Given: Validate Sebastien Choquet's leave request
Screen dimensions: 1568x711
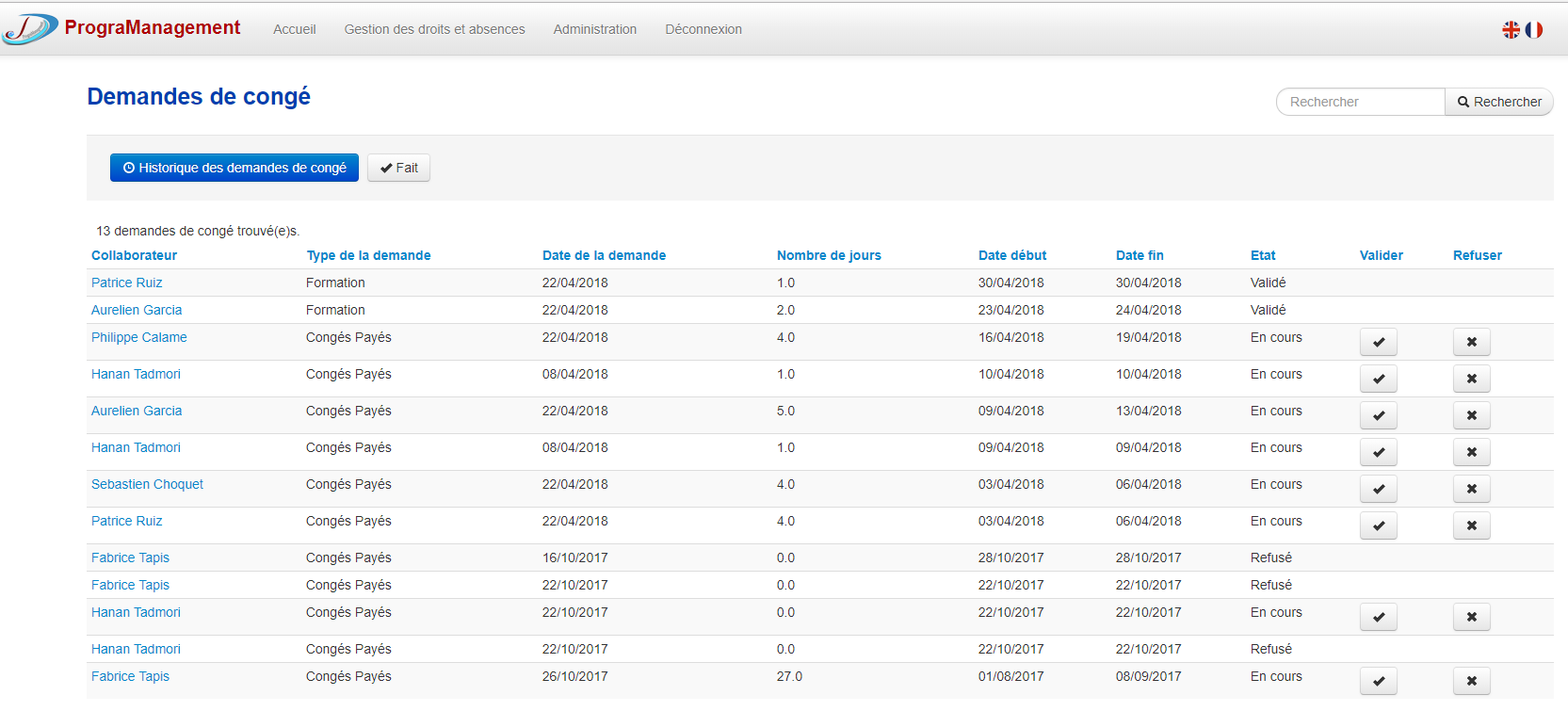Looking at the screenshot, I should click(1379, 489).
